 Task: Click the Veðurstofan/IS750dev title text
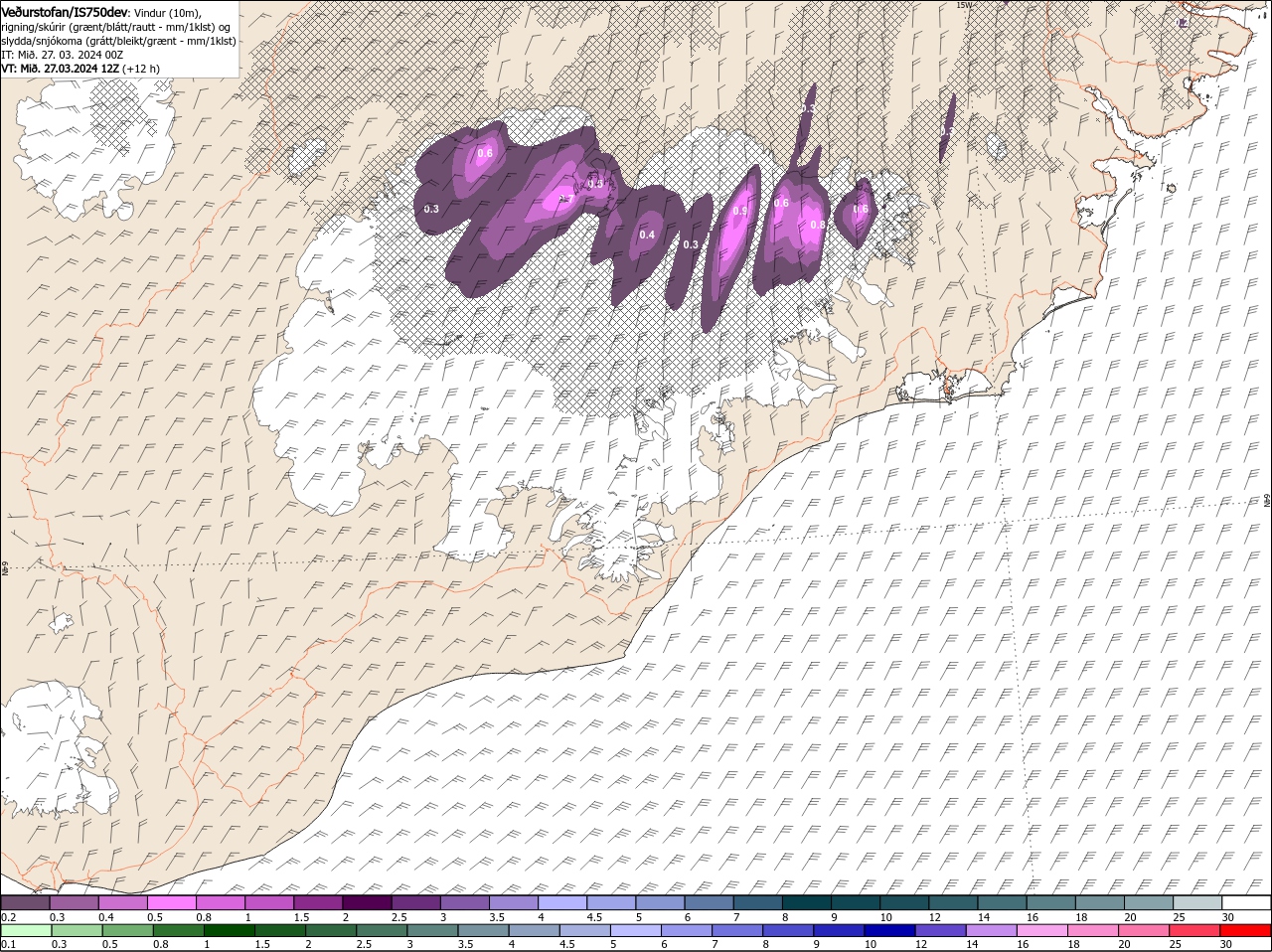[66, 12]
